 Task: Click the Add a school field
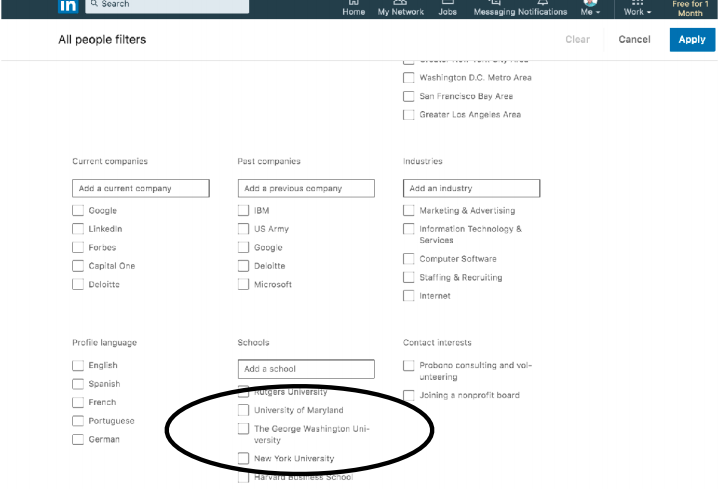[306, 369]
